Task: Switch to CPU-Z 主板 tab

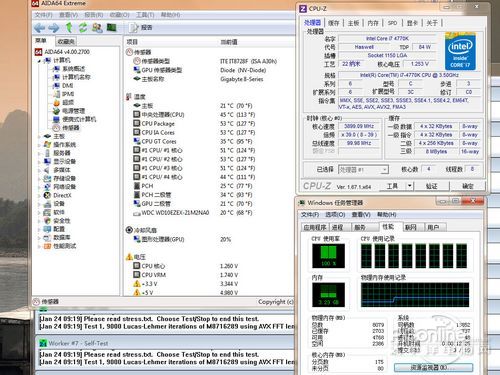Action: [x=353, y=23]
